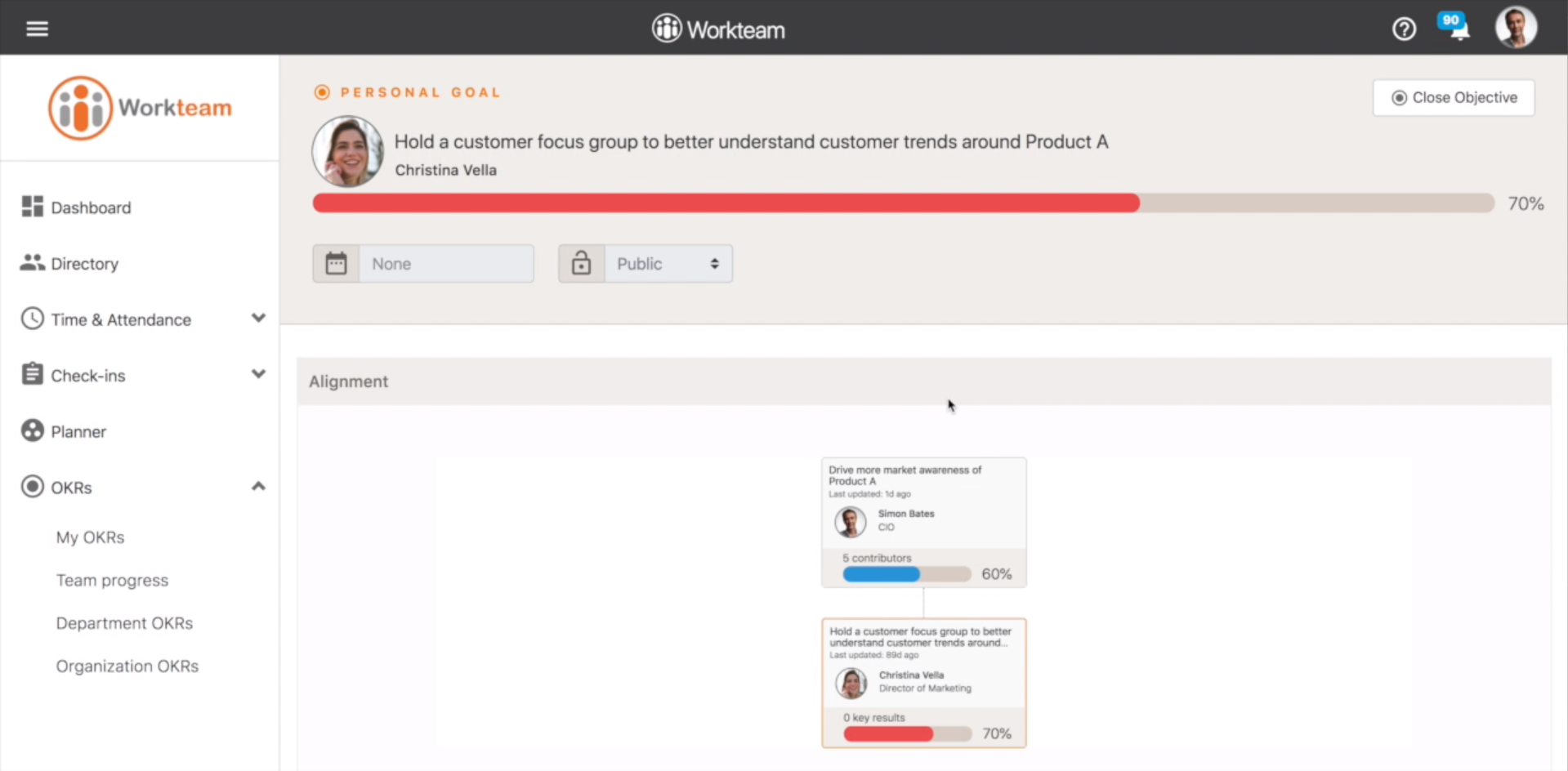Click the Workteam logo in the sidebar
Image resolution: width=1568 pixels, height=771 pixels.
pyautogui.click(x=140, y=108)
